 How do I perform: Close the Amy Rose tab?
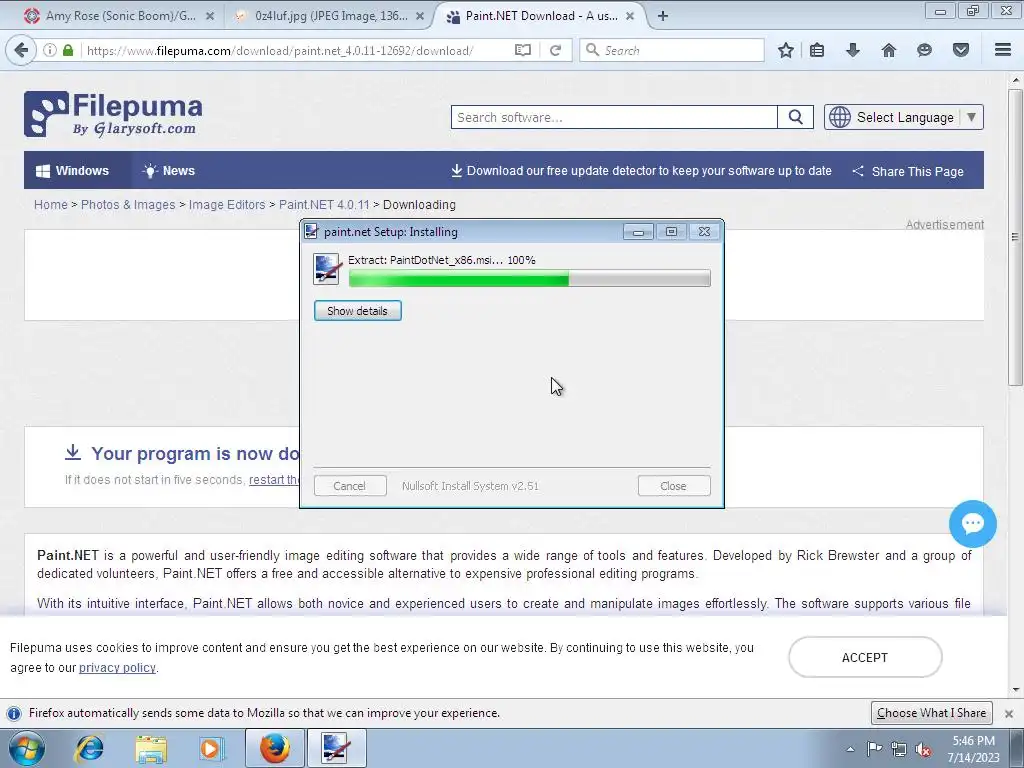(210, 16)
